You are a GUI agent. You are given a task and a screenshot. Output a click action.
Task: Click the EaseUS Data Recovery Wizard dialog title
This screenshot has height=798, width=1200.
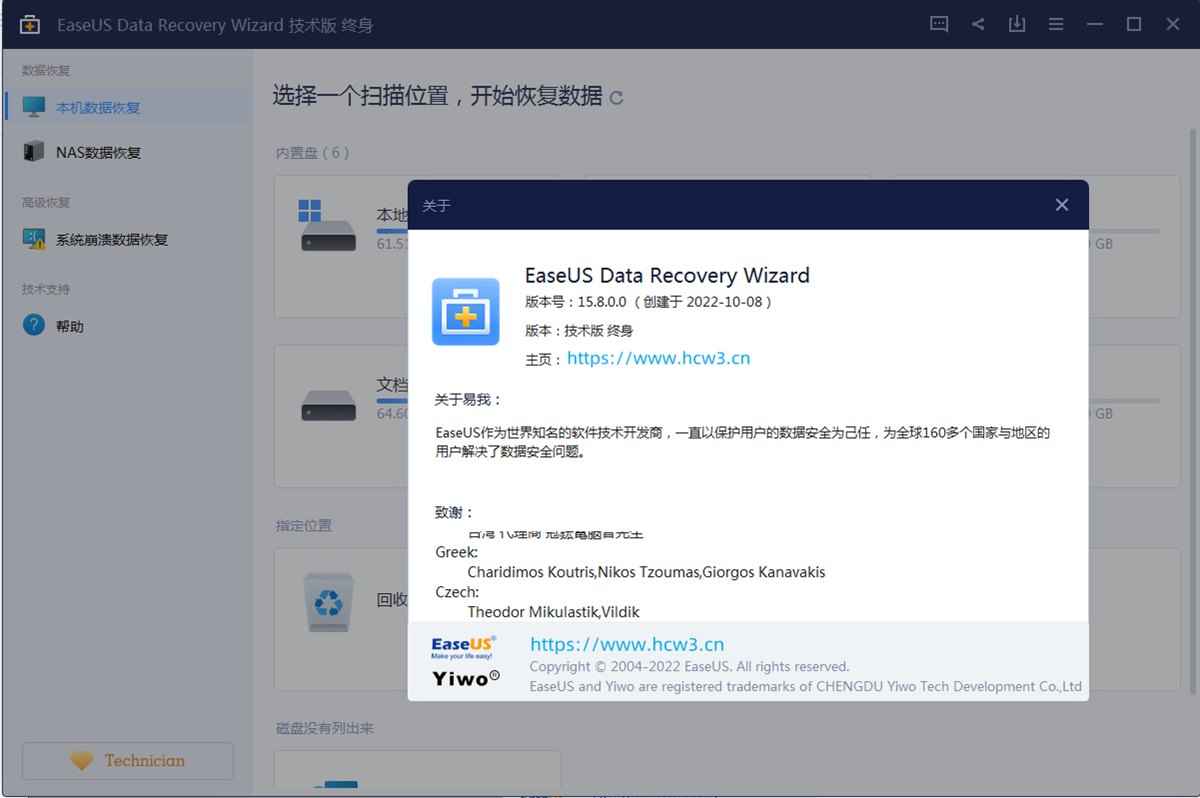[x=667, y=275]
